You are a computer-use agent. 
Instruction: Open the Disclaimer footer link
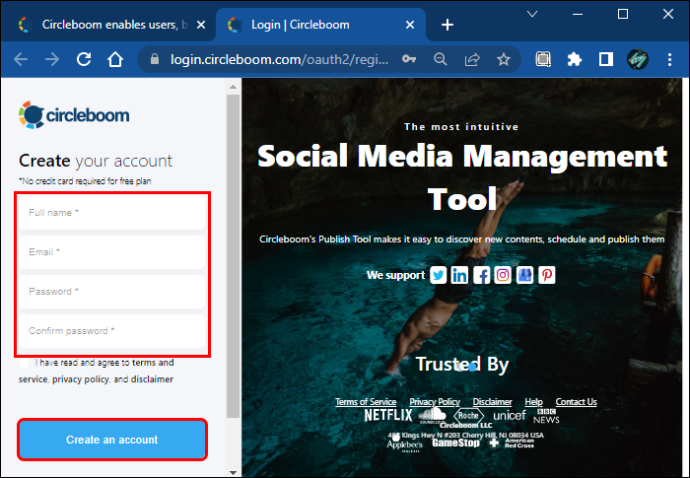pyautogui.click(x=492, y=402)
